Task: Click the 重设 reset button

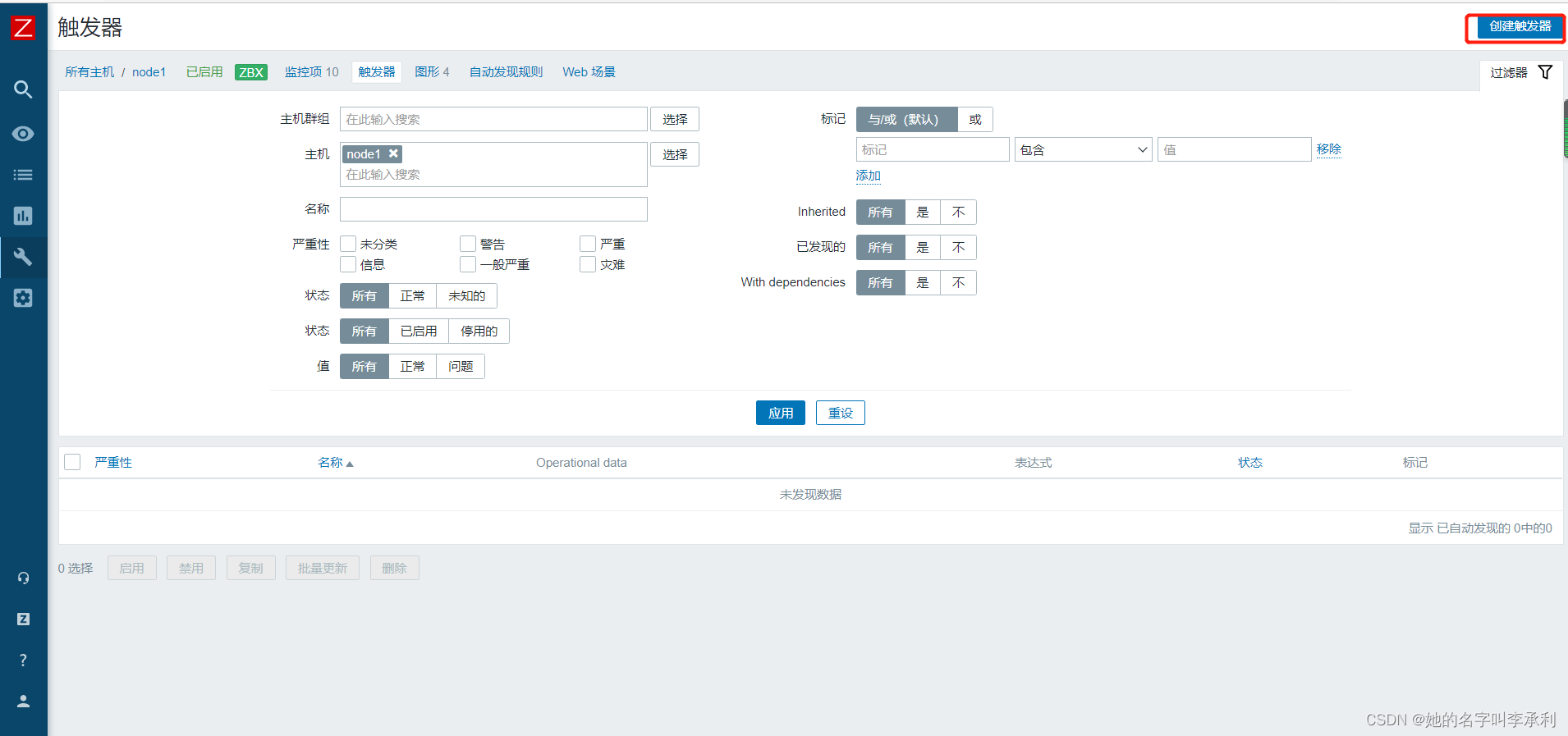Action: 841,413
